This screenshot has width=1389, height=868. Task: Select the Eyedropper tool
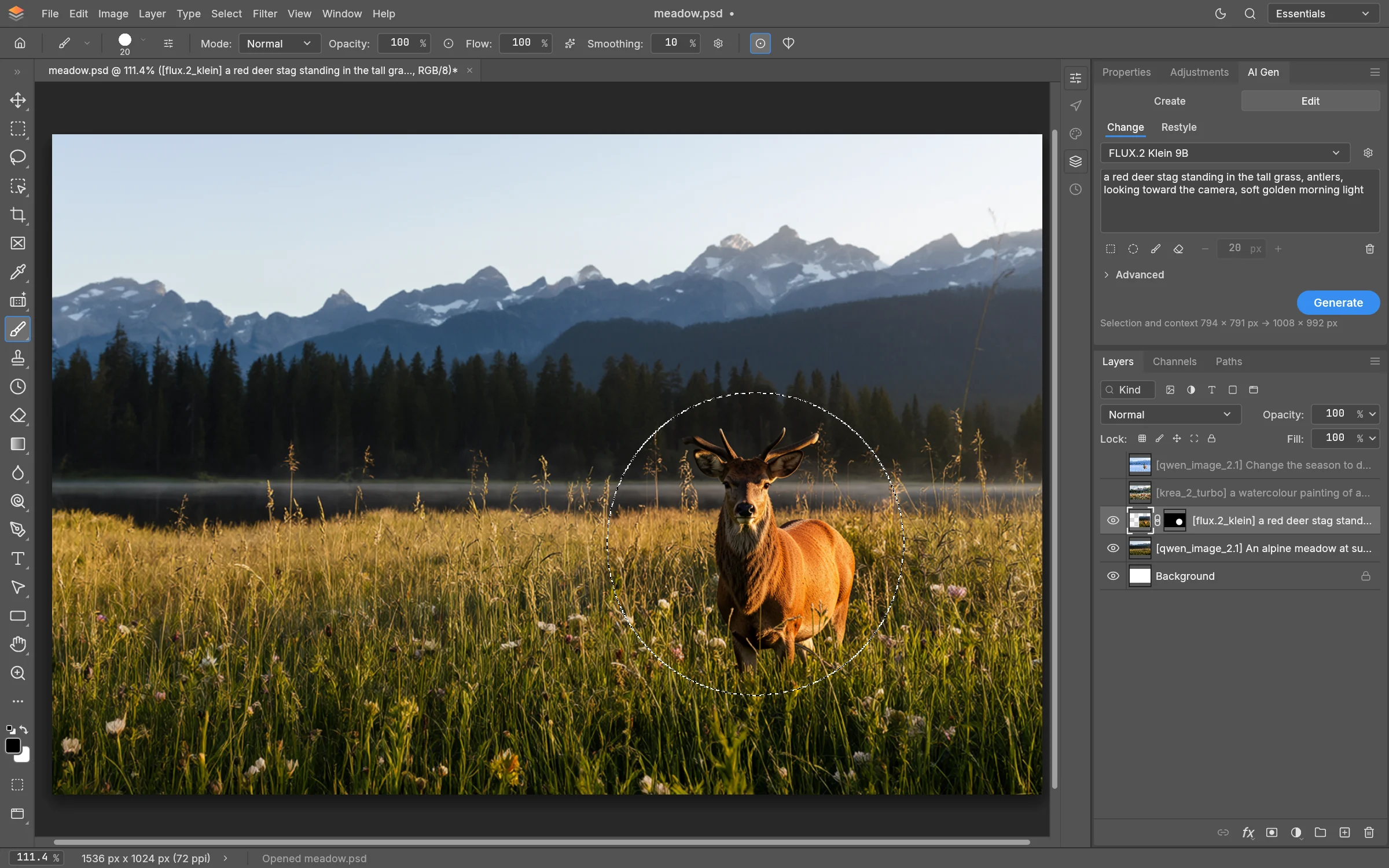click(18, 272)
